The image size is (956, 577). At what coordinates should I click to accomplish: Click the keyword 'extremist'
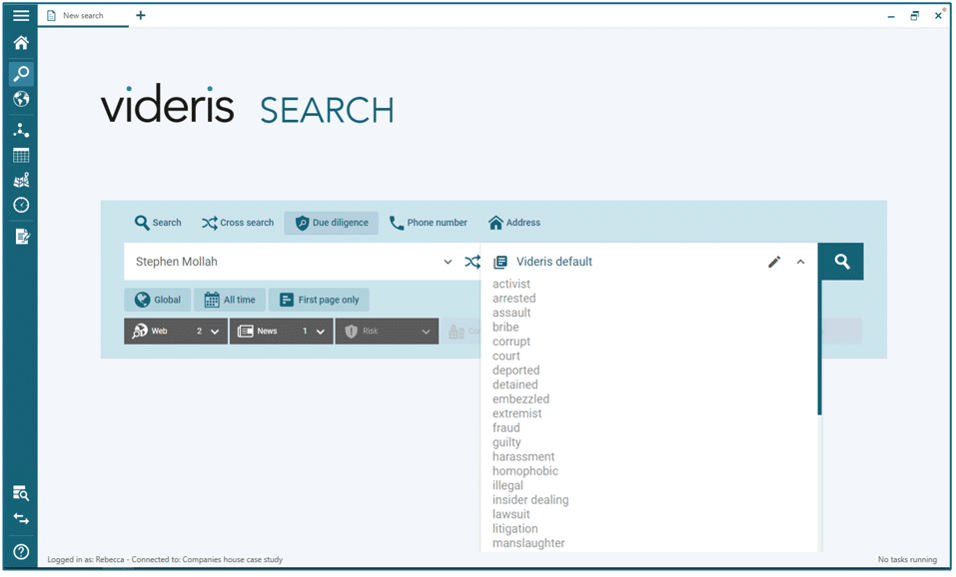517,414
